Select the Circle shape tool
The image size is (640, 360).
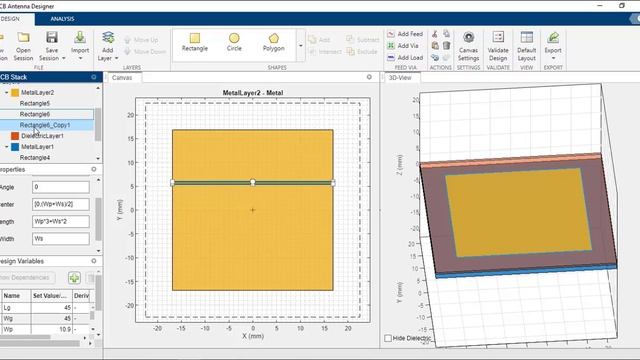coord(234,42)
